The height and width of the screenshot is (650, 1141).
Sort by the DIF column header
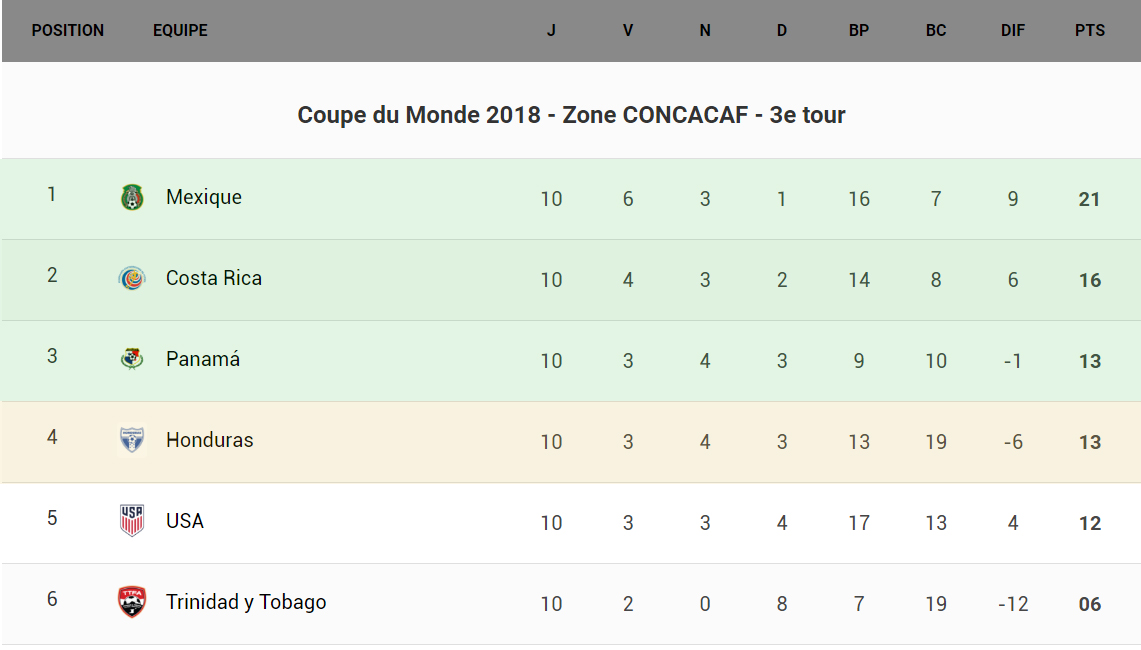[x=1013, y=31]
